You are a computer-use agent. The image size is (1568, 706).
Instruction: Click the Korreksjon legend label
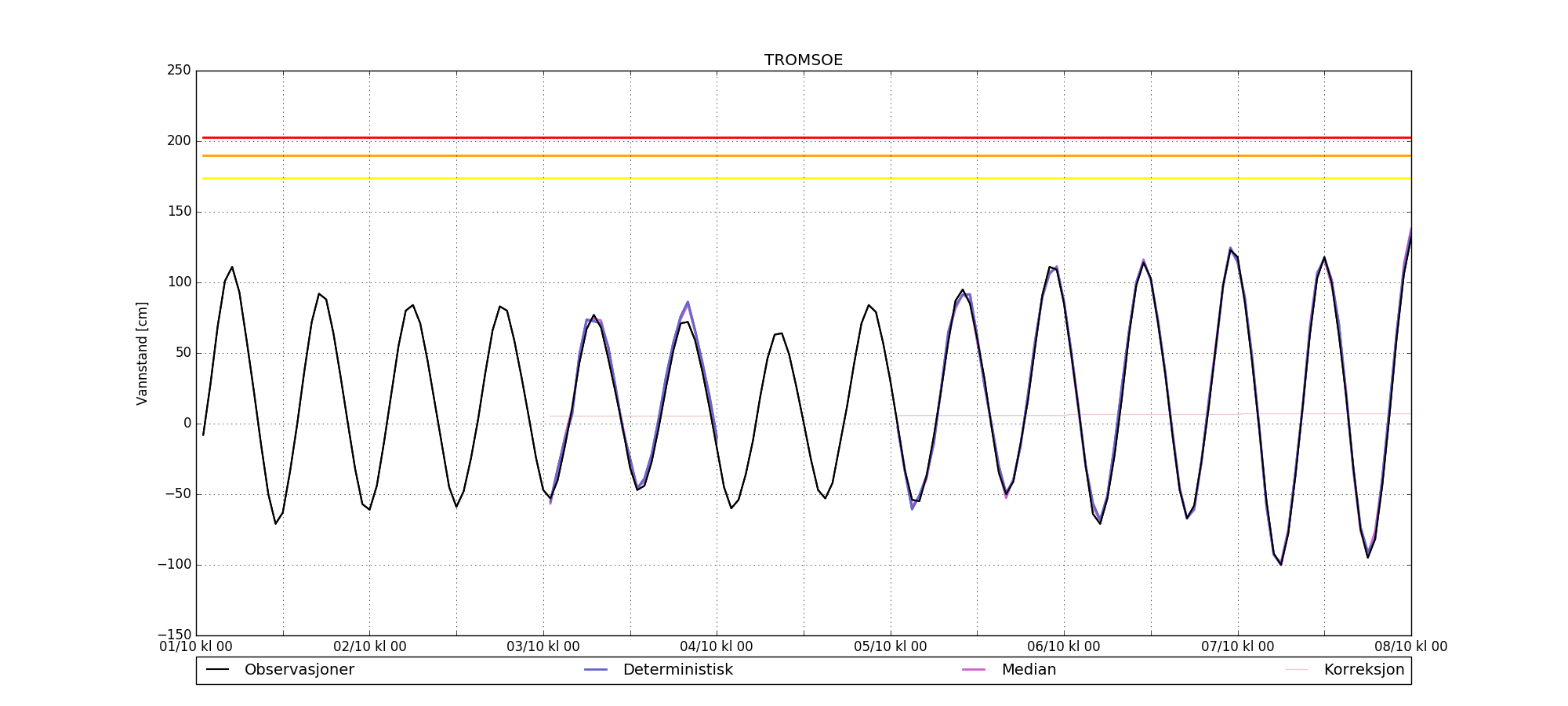[x=1363, y=670]
